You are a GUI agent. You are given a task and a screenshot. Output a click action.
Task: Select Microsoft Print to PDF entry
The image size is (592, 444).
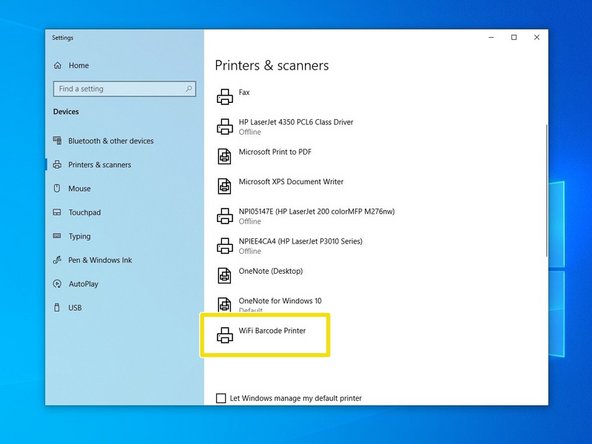click(x=275, y=152)
